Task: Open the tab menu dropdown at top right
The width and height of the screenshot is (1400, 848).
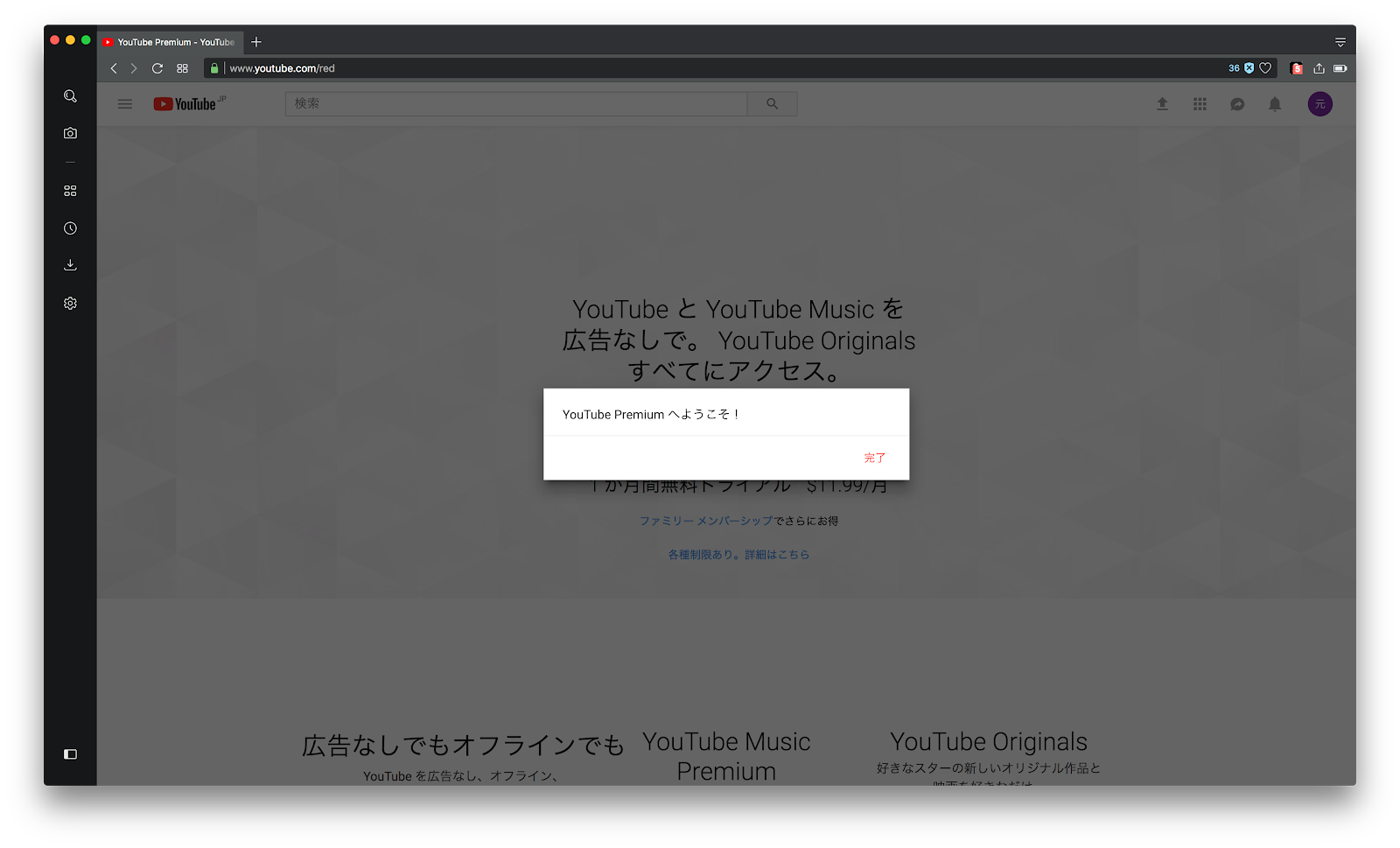Action: 1340,42
